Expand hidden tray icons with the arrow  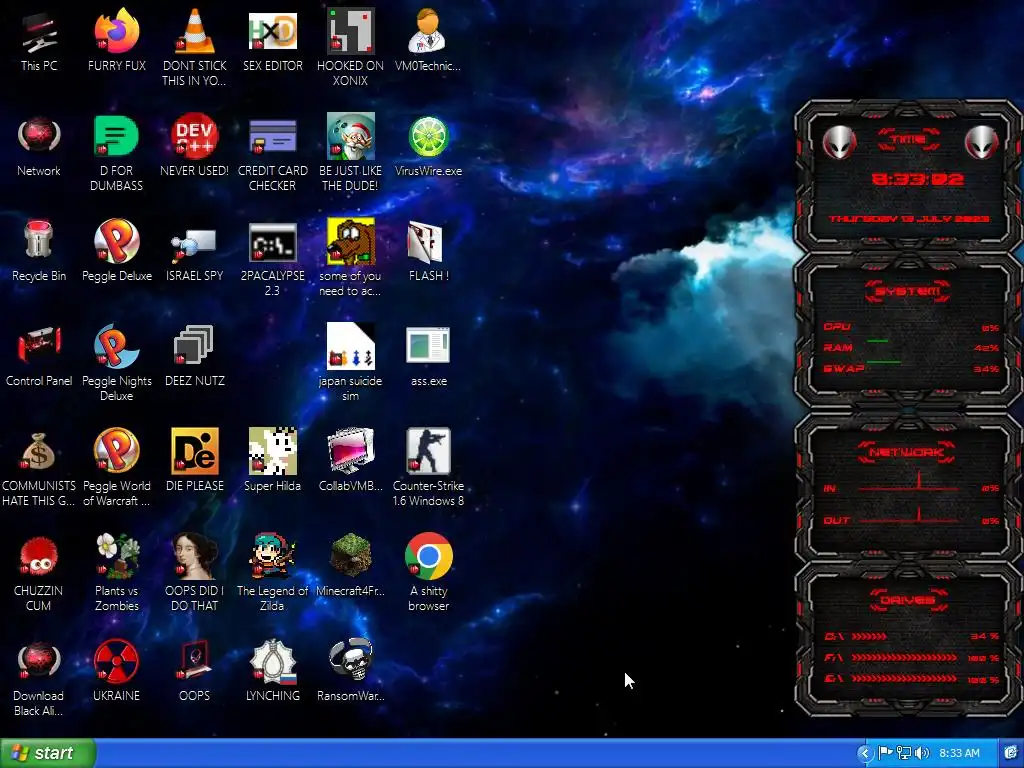865,754
